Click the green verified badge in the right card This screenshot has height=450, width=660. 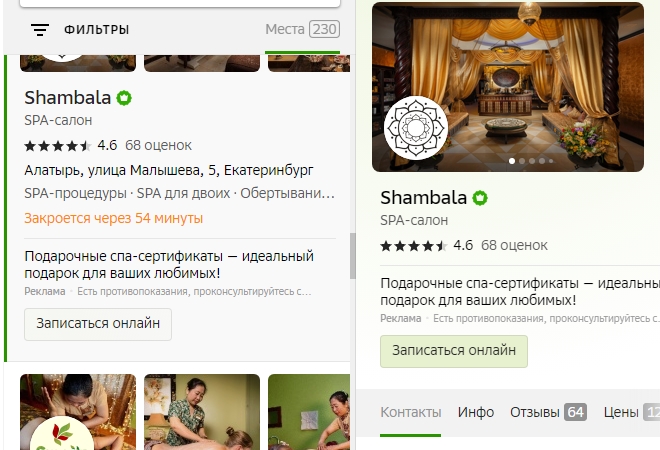480,198
